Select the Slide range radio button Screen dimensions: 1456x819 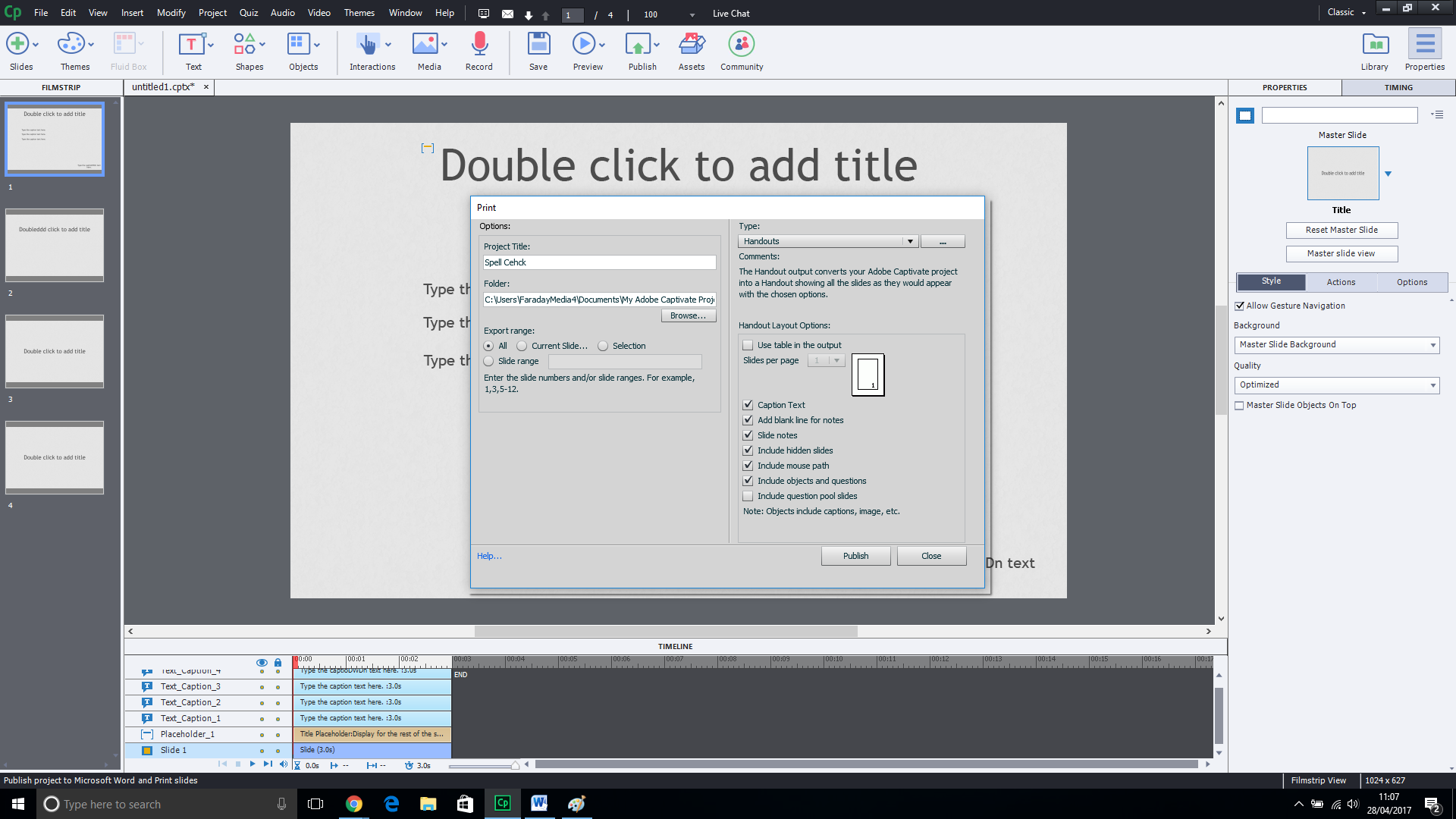489,362
